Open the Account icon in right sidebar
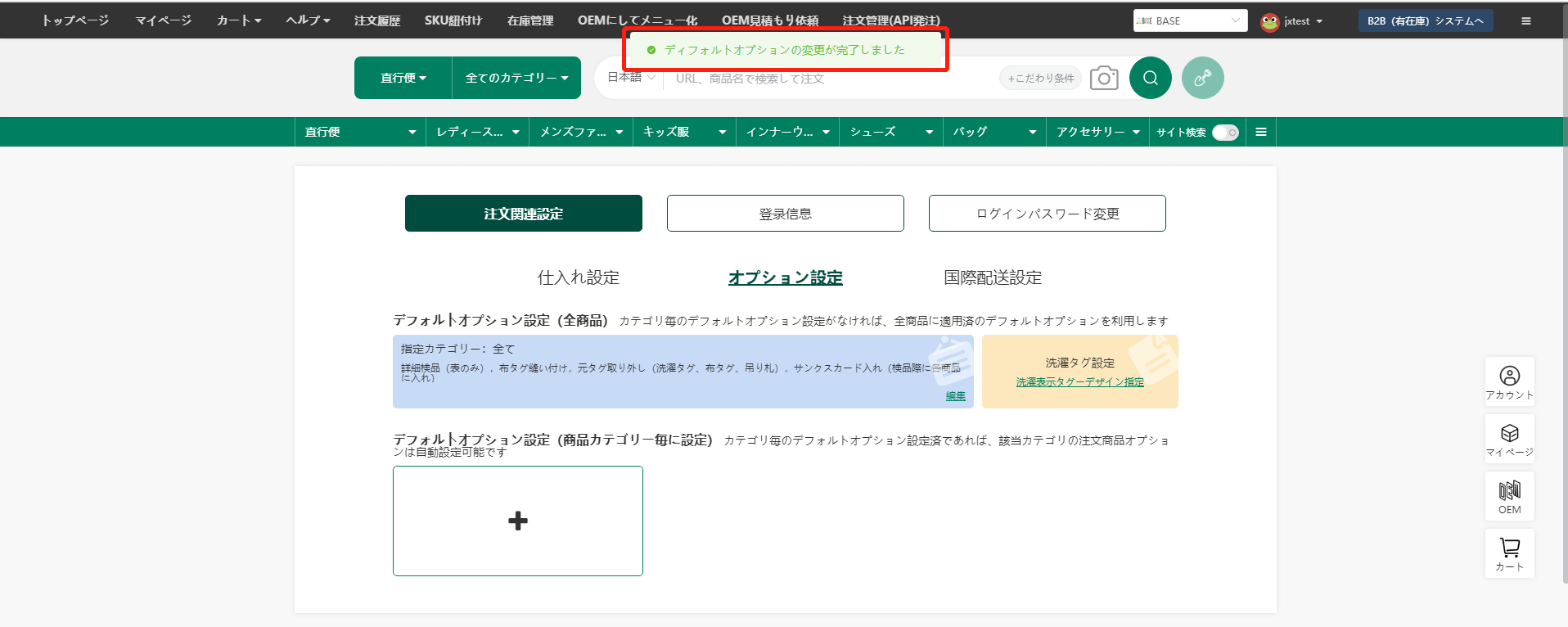The image size is (1568, 627). coord(1509,381)
